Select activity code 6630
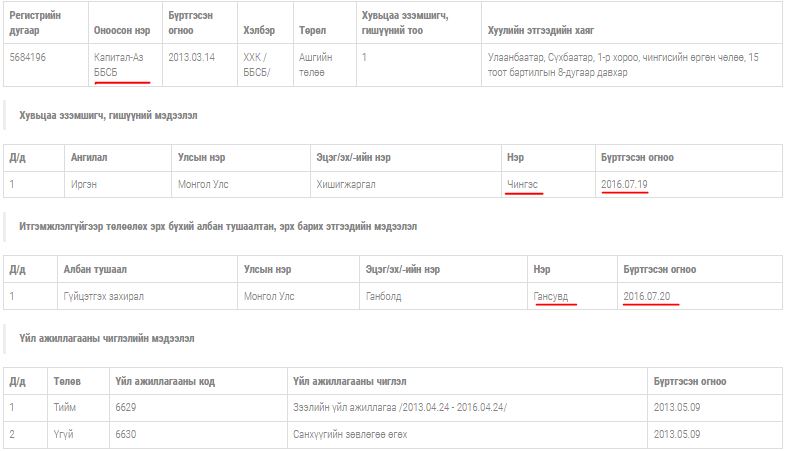 [125, 435]
